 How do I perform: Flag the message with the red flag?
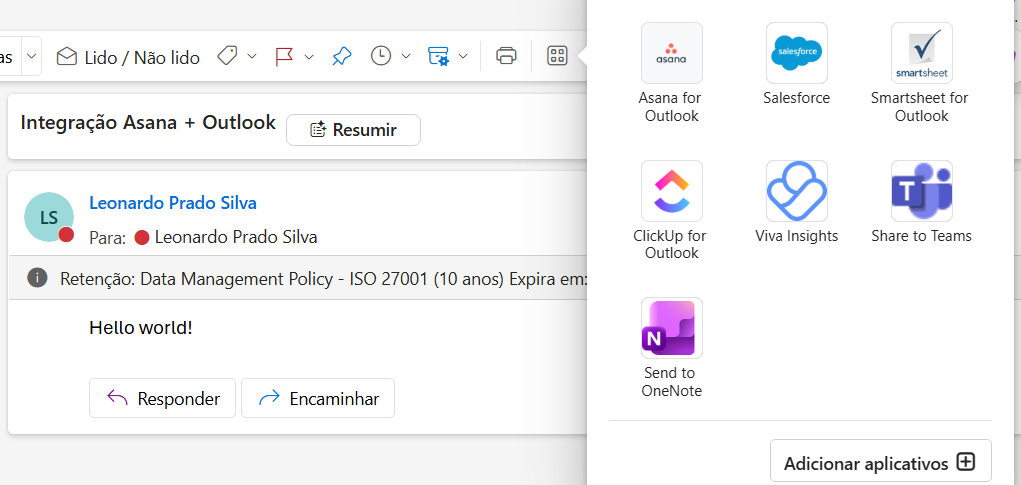pos(284,56)
